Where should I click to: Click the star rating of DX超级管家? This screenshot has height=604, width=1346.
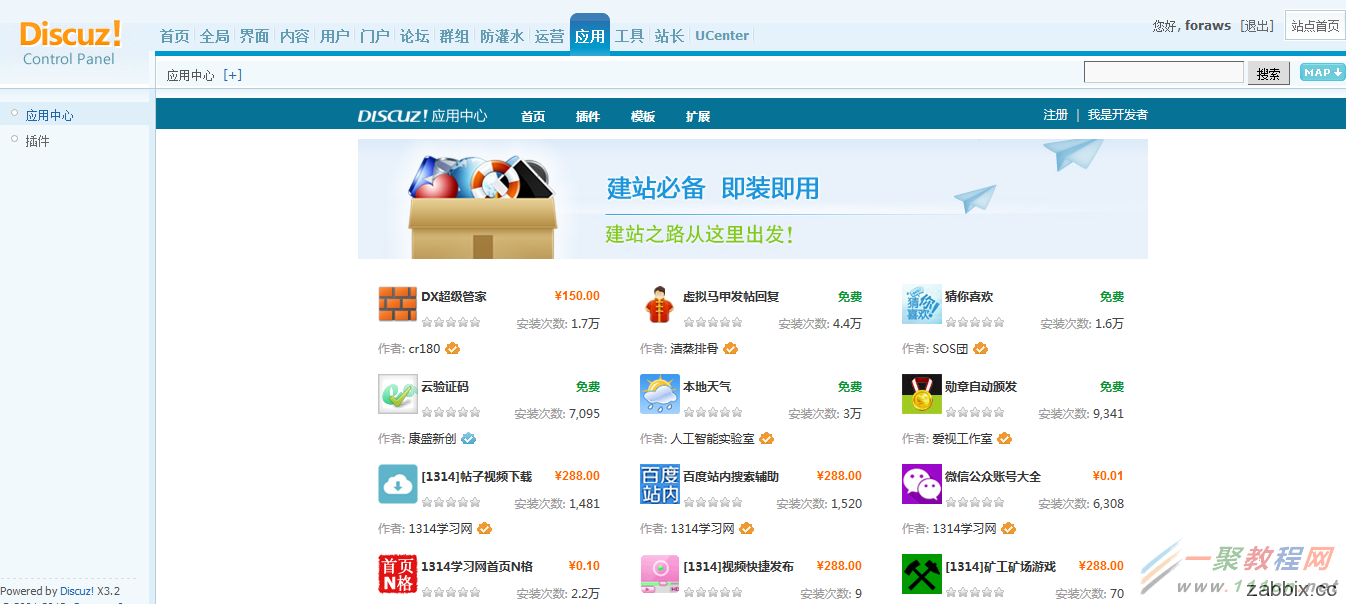pyautogui.click(x=451, y=322)
